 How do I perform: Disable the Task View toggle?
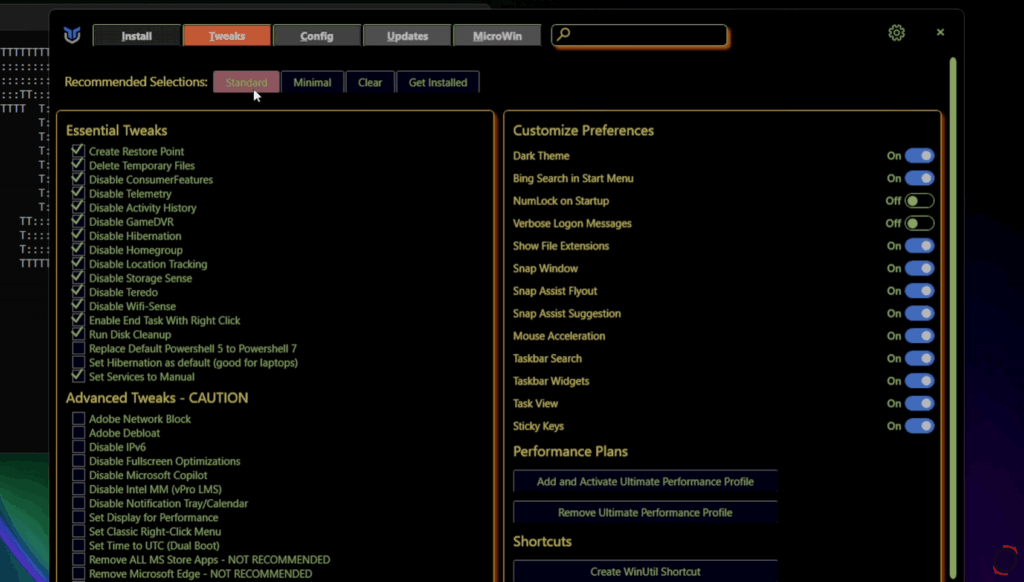[x=920, y=404]
